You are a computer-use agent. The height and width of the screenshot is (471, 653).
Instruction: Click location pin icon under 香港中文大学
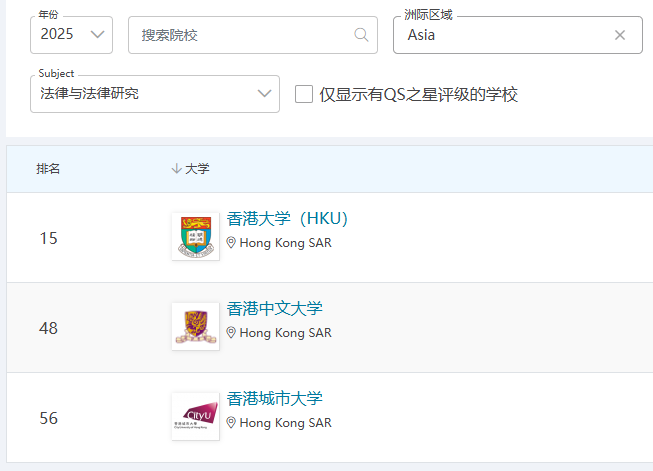[x=232, y=333]
